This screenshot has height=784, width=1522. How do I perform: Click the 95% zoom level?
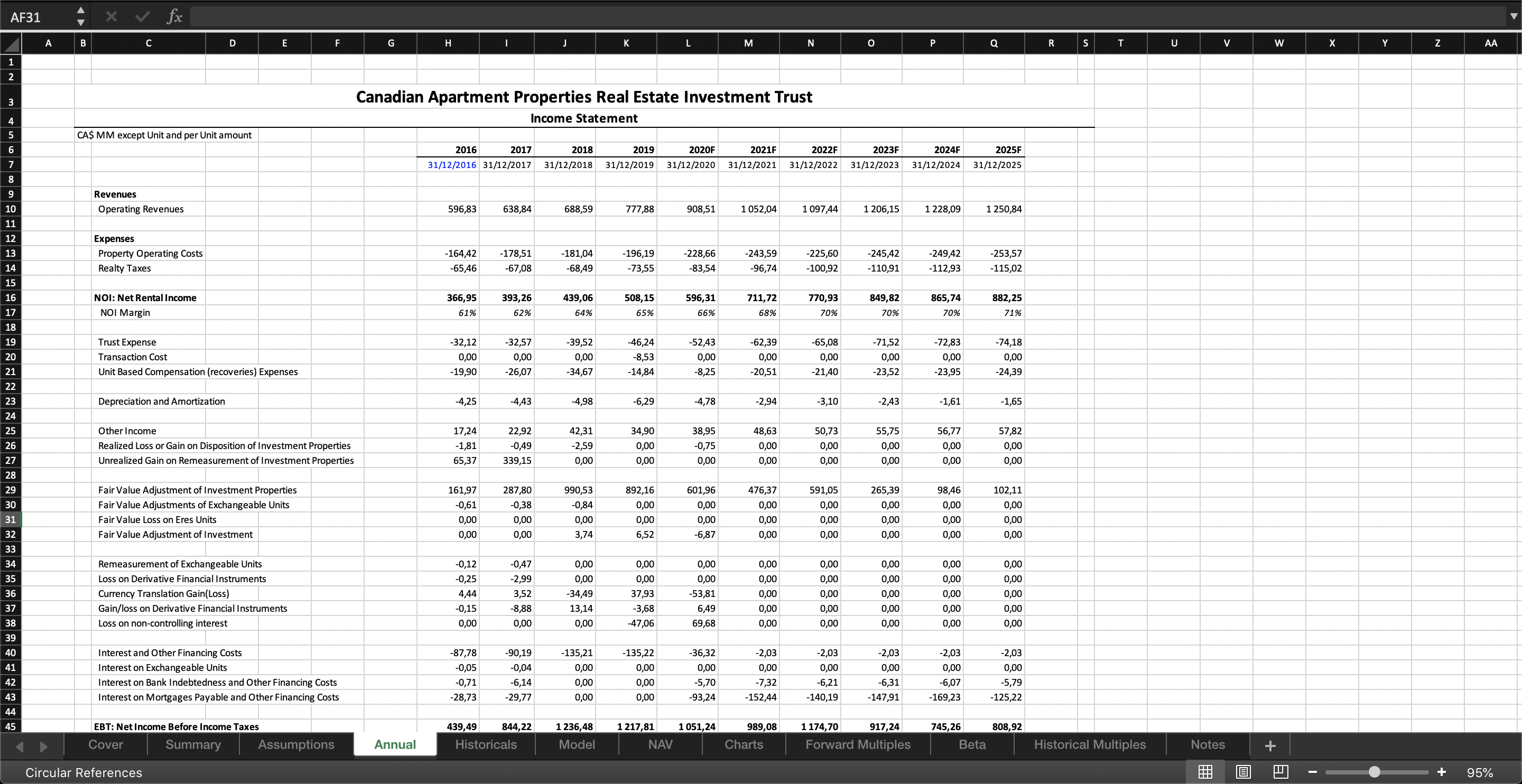pyautogui.click(x=1480, y=772)
